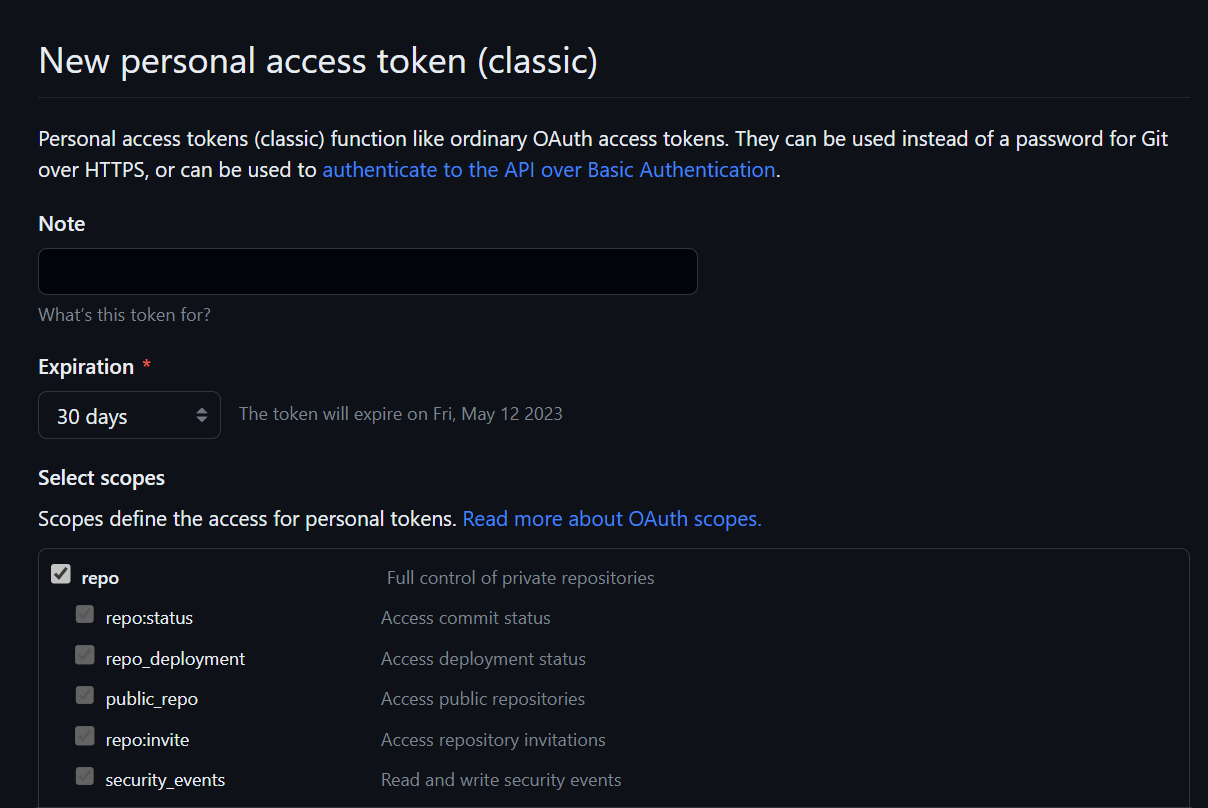The height and width of the screenshot is (808, 1208).
Task: Toggle the repo:invite checkbox
Action: 85,737
